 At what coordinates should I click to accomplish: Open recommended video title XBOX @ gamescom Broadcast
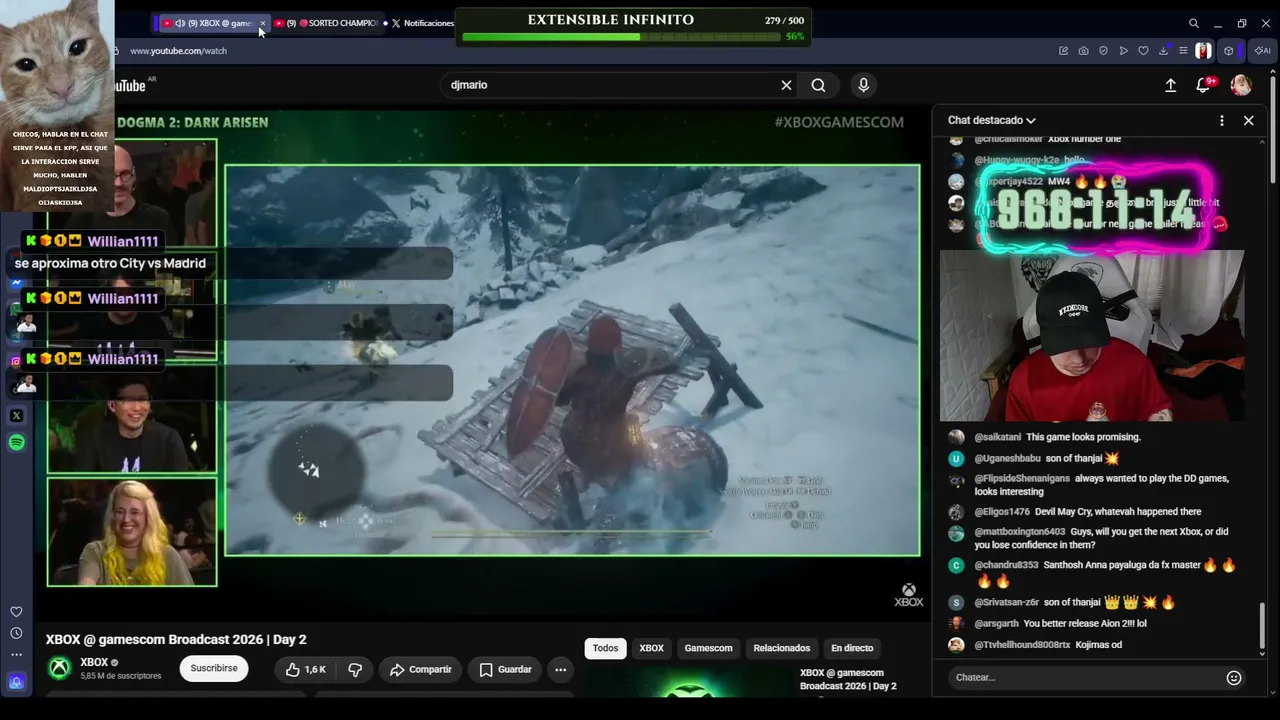click(848, 680)
